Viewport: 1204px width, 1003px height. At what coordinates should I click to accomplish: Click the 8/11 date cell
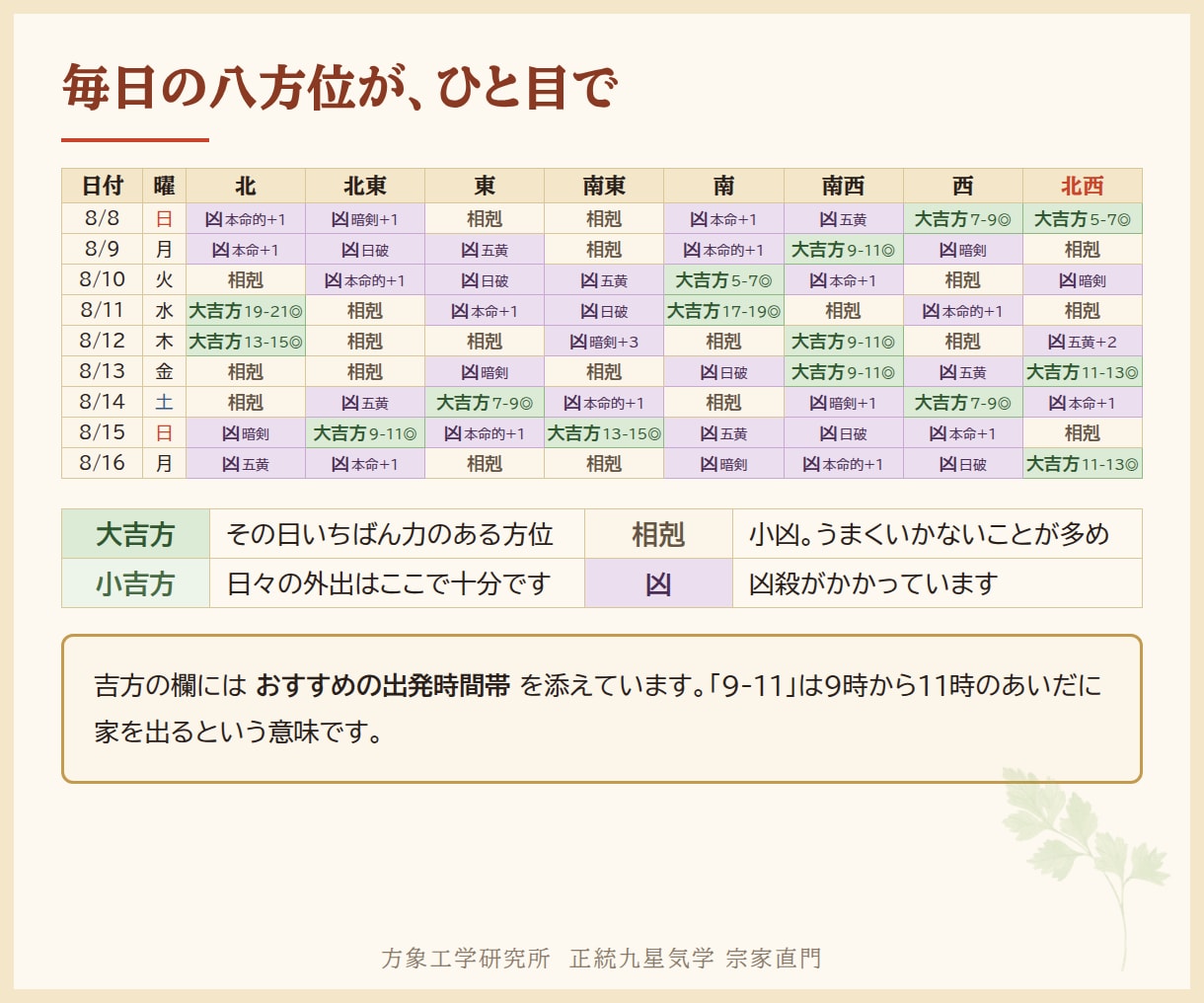pyautogui.click(x=103, y=310)
